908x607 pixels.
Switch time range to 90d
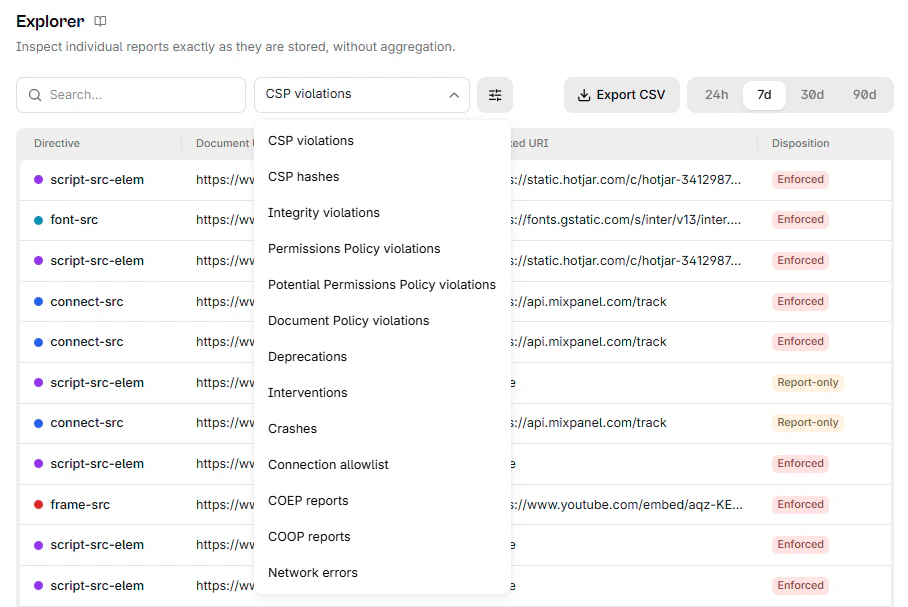coord(864,95)
